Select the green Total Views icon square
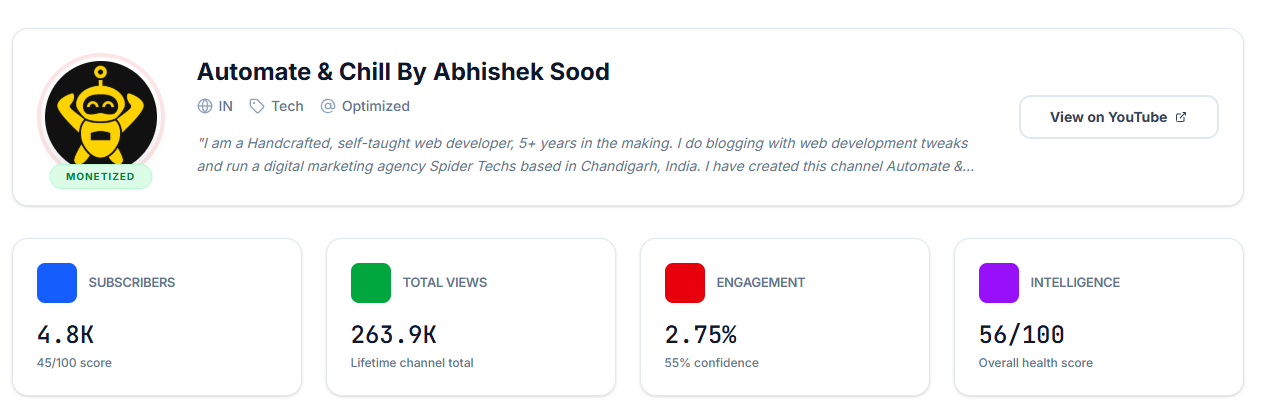The image size is (1261, 413). coord(371,283)
